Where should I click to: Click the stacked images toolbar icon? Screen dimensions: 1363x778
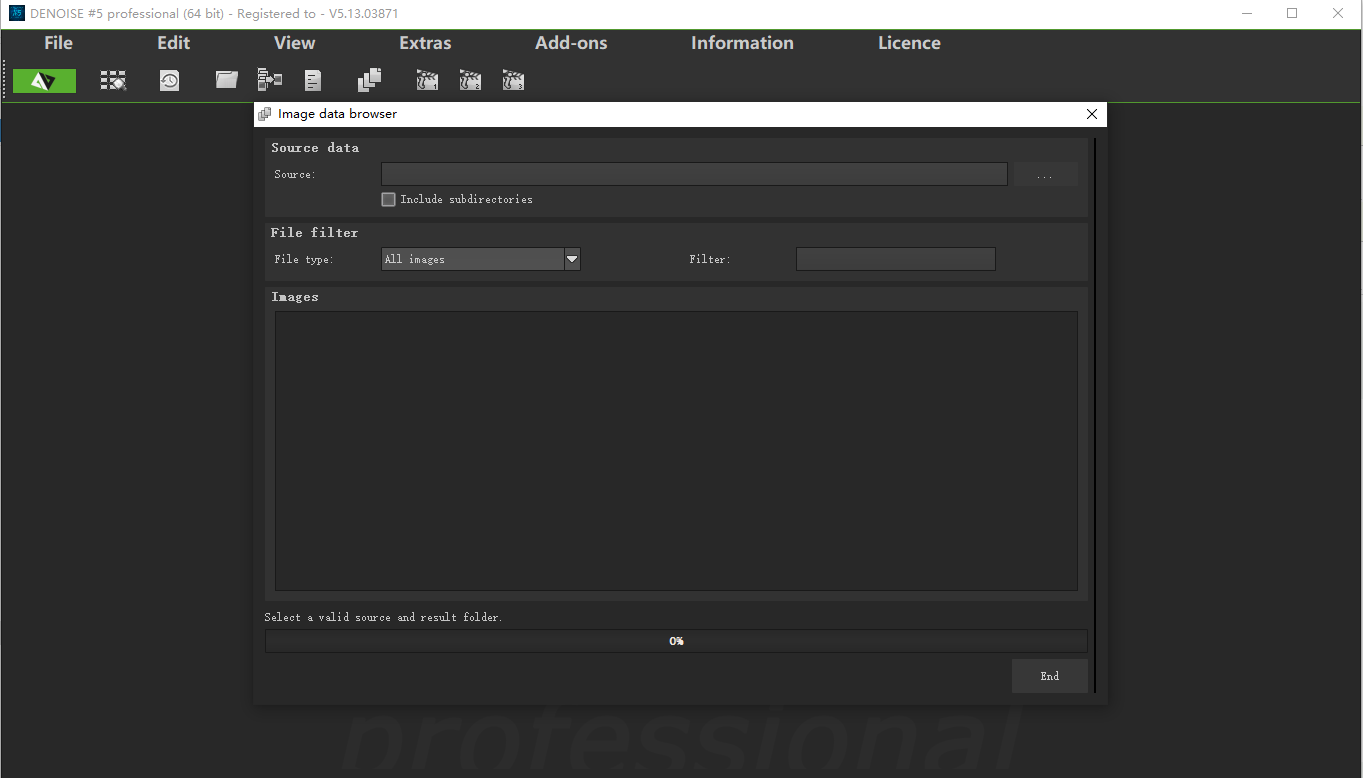click(368, 80)
